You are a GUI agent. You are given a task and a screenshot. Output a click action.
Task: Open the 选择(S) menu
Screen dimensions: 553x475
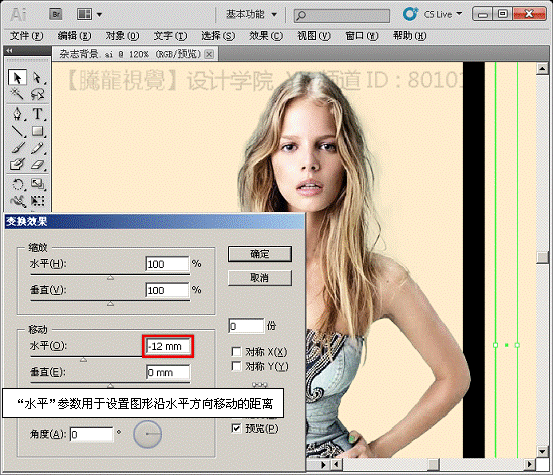coord(218,36)
